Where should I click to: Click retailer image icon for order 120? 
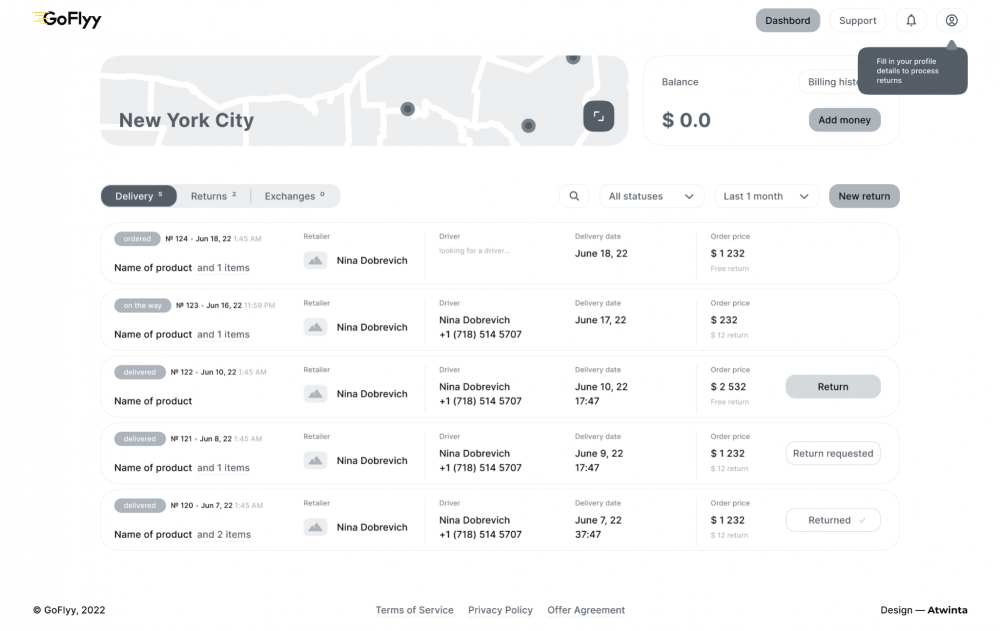(x=316, y=527)
